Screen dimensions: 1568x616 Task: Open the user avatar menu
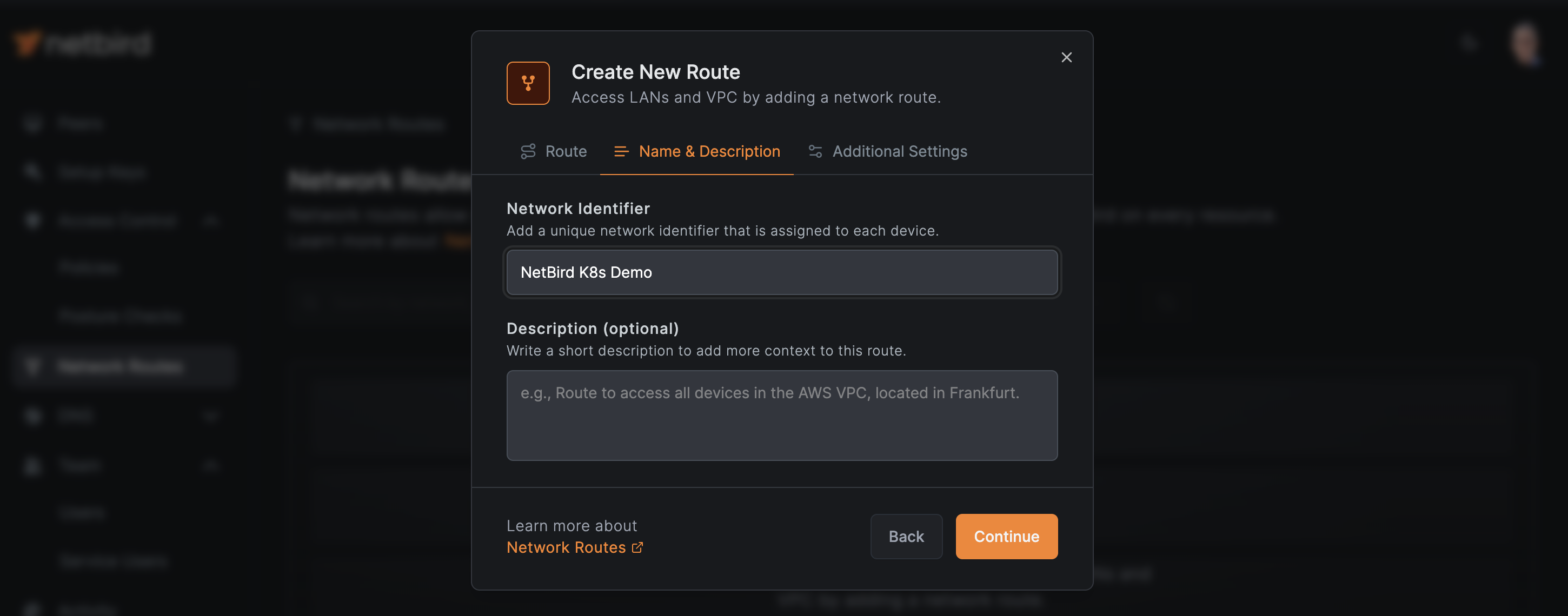[x=1524, y=43]
